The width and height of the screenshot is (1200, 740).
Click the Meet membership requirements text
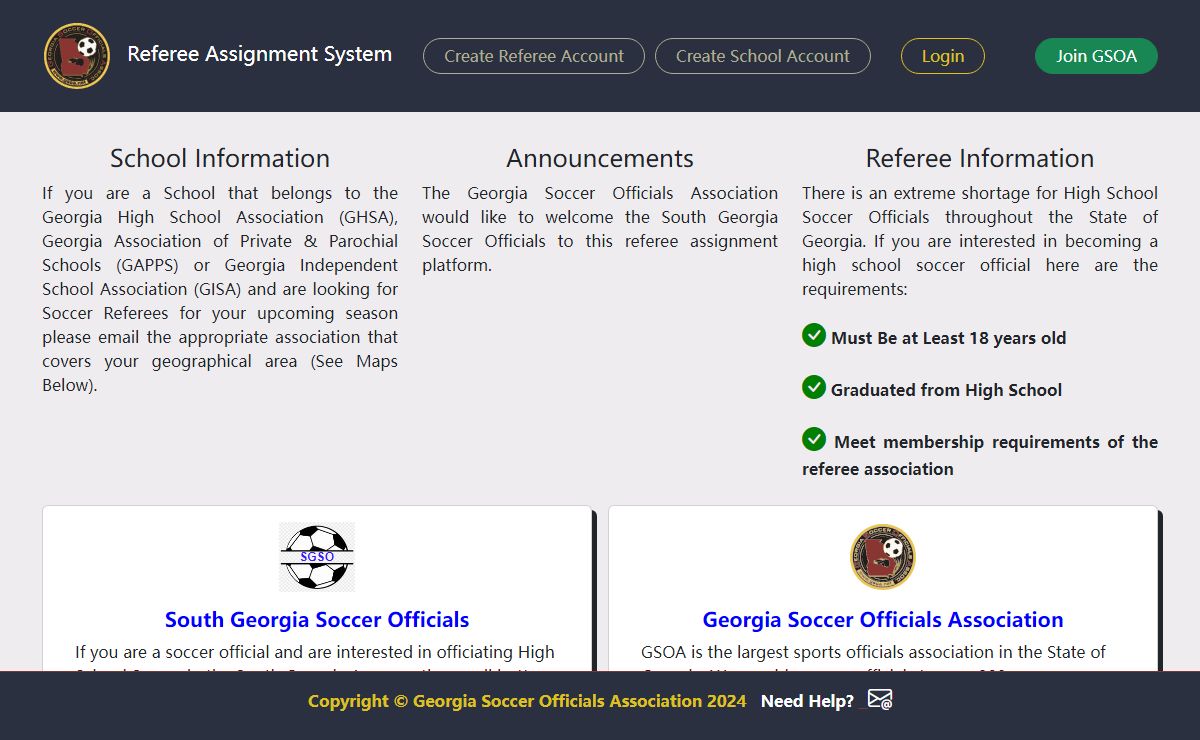pos(980,455)
